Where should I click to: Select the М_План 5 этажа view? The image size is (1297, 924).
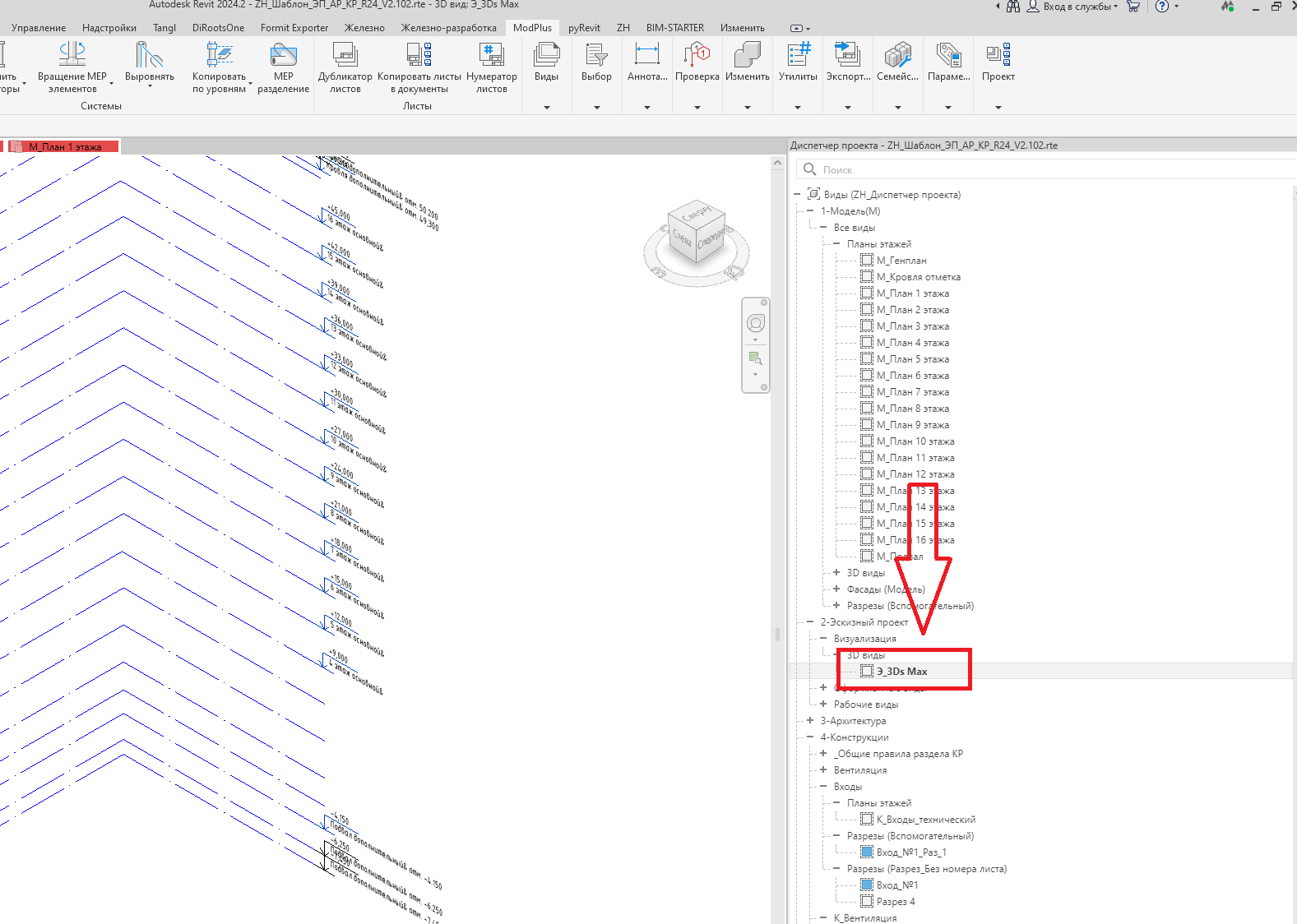point(913,359)
